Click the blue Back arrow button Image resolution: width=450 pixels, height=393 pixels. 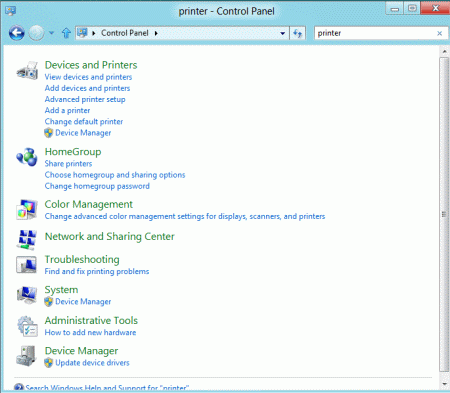[x=16, y=33]
